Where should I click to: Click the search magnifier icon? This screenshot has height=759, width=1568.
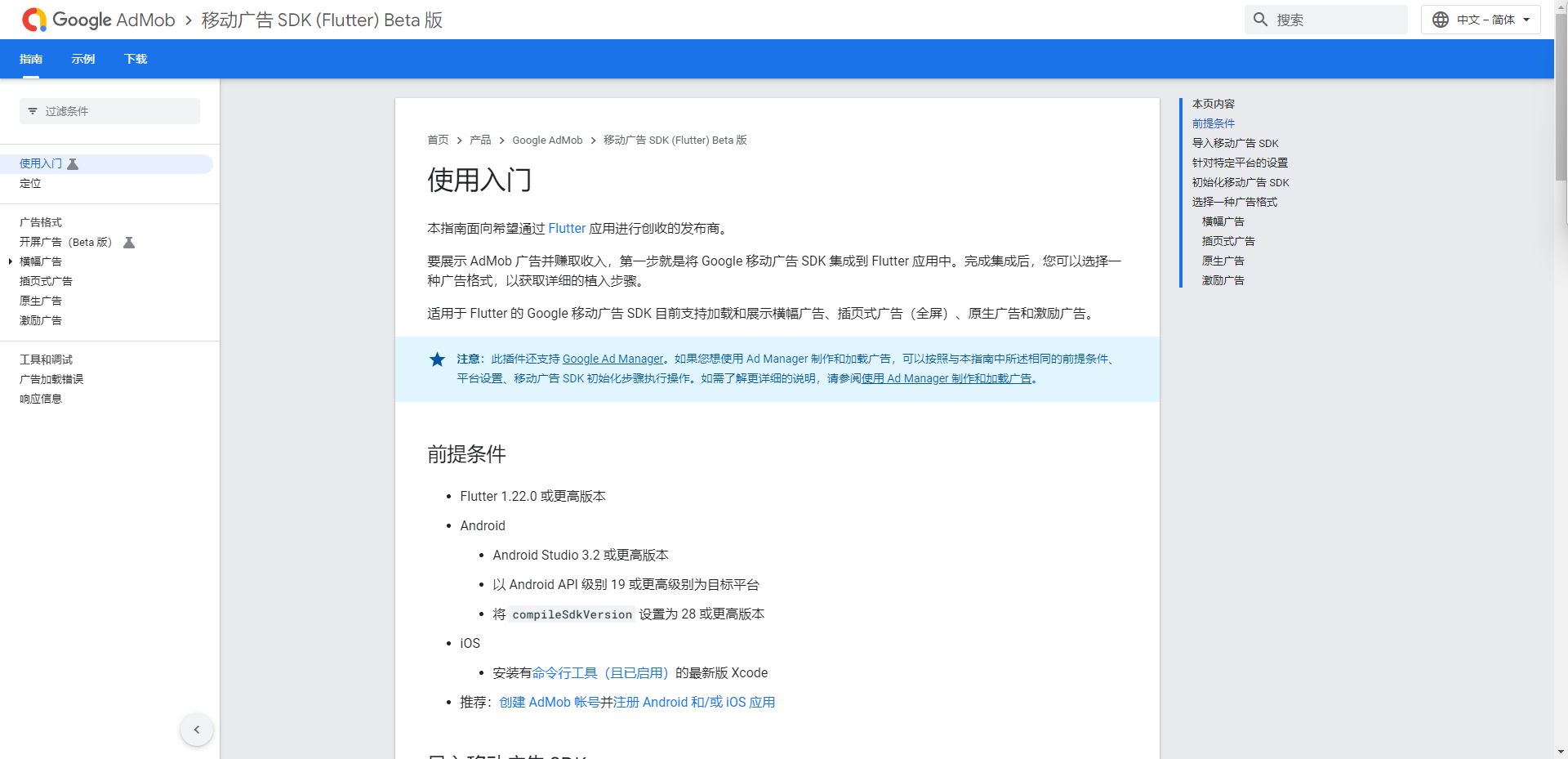coord(1261,20)
